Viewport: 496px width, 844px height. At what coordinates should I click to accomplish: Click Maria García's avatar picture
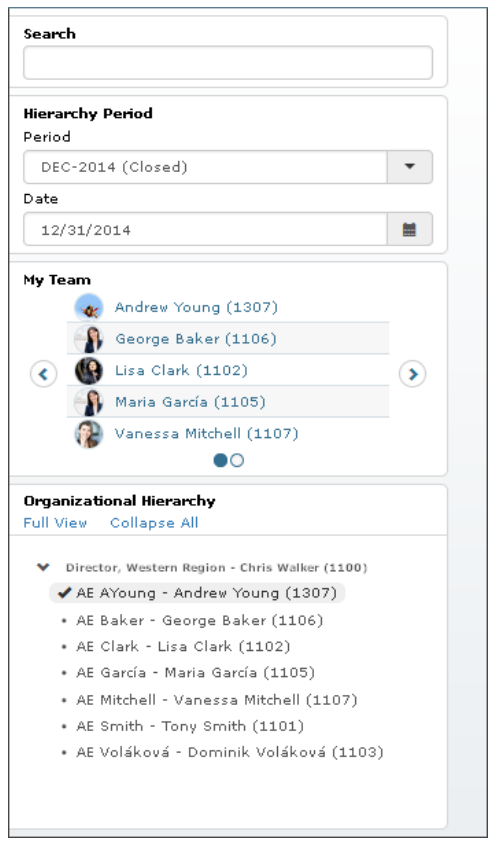tap(88, 402)
